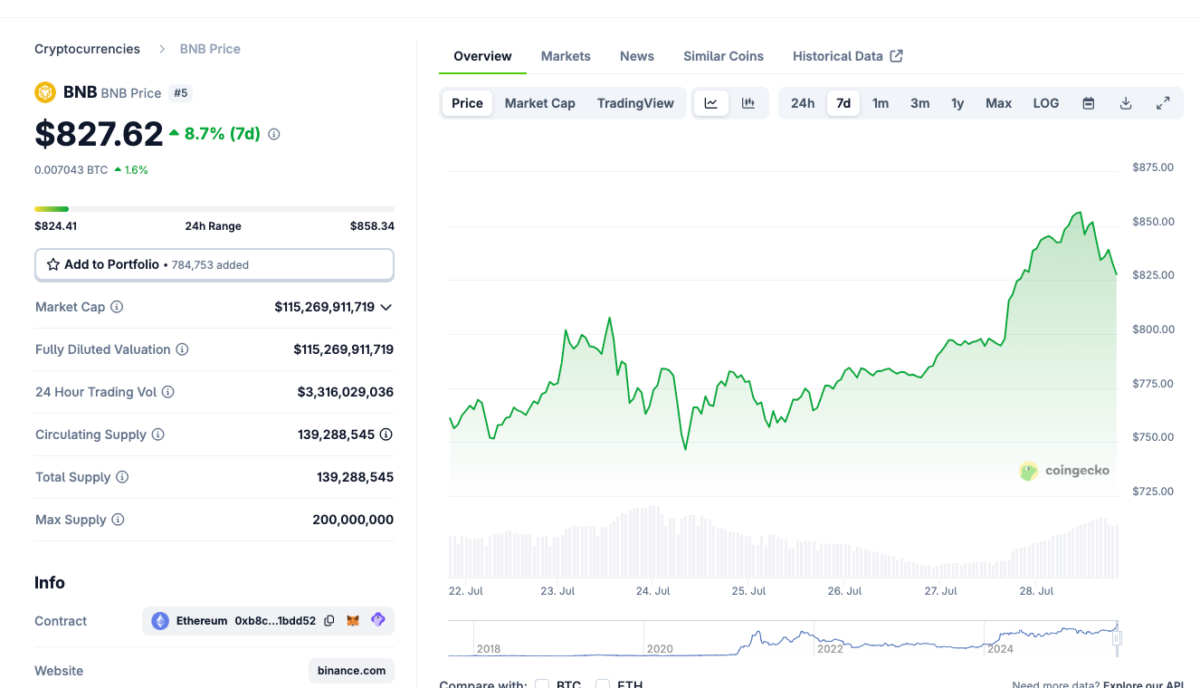
Task: Click the star icon in Add to Portfolio
Action: pyautogui.click(x=53, y=265)
